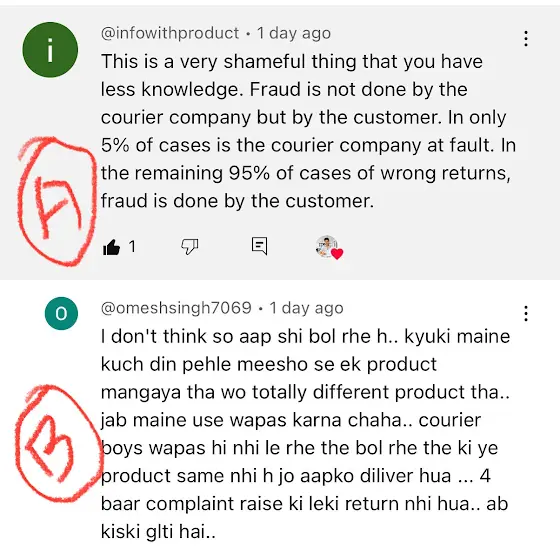Open the omeshsingh7069 teal avatar profile
560x560 pixels.
pyautogui.click(x=61, y=313)
